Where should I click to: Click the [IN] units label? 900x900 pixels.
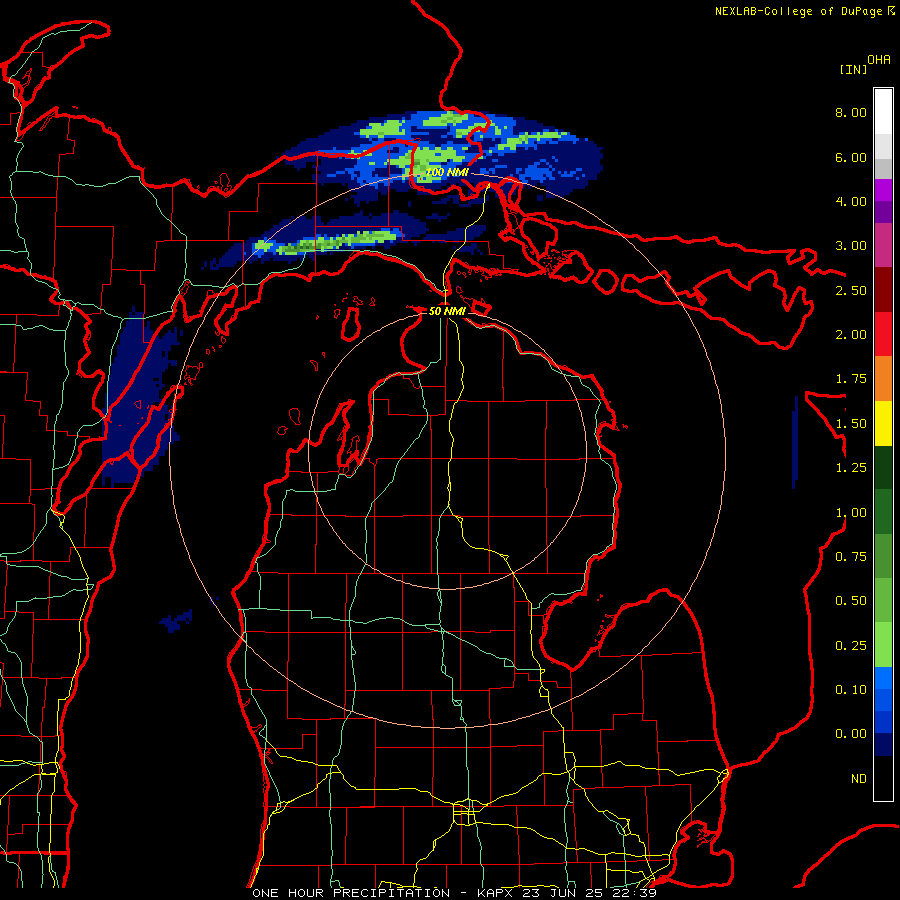[853, 69]
